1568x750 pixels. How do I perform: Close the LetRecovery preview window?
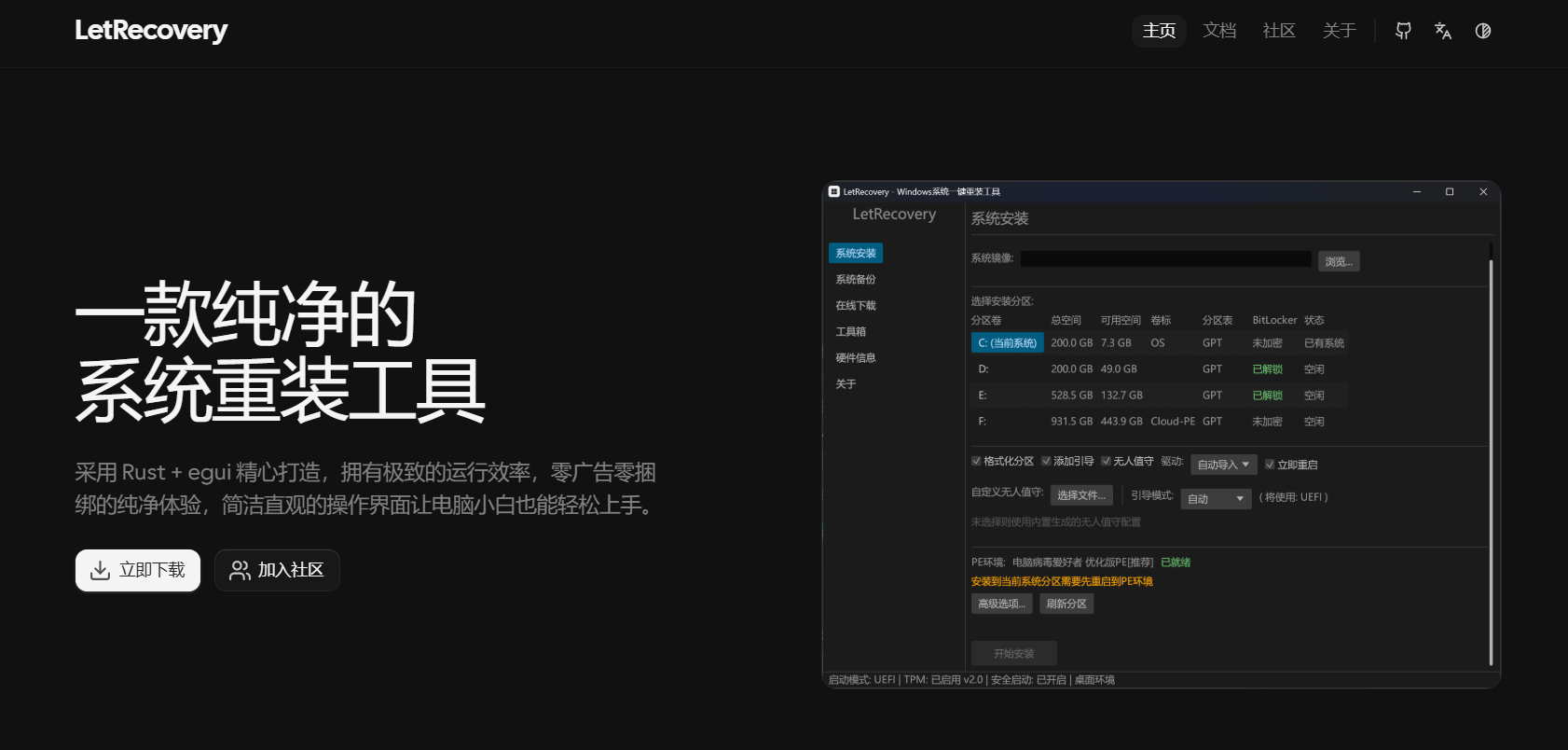1483,191
